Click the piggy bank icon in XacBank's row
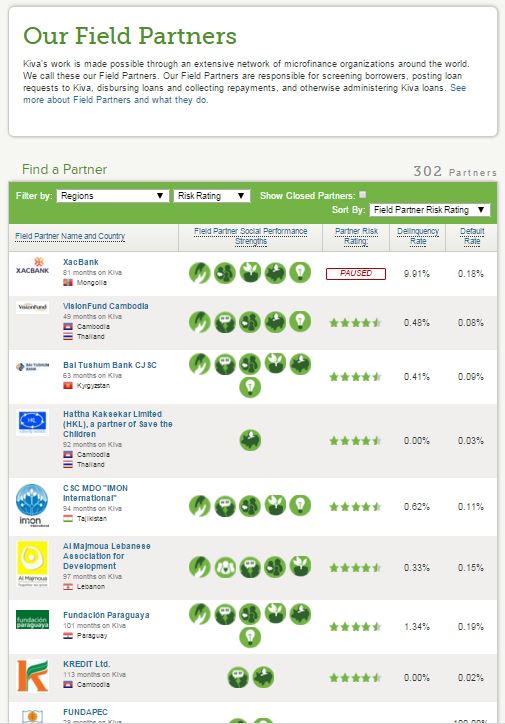 click(x=275, y=272)
